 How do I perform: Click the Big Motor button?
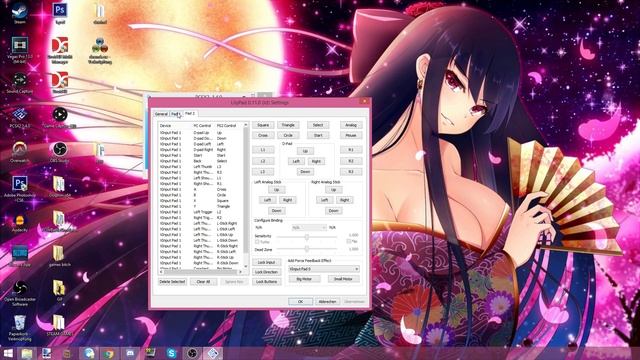[x=304, y=279]
